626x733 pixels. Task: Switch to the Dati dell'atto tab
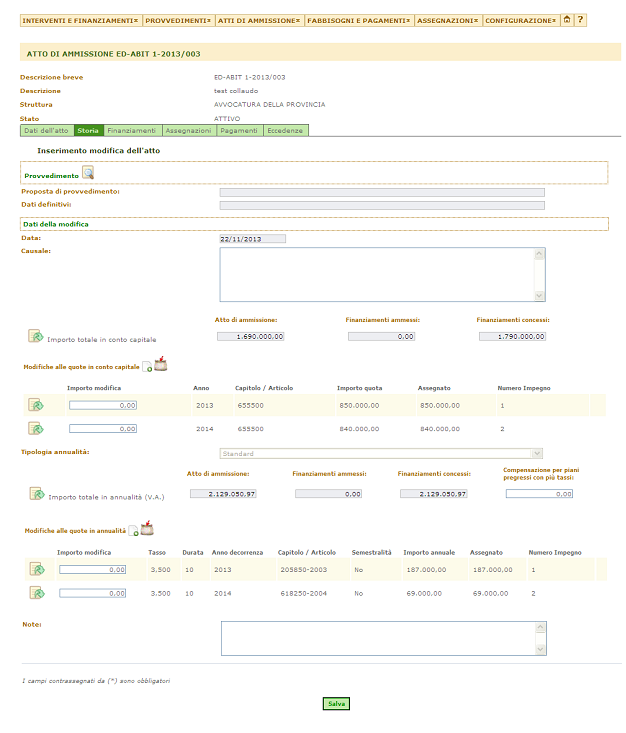(x=47, y=131)
